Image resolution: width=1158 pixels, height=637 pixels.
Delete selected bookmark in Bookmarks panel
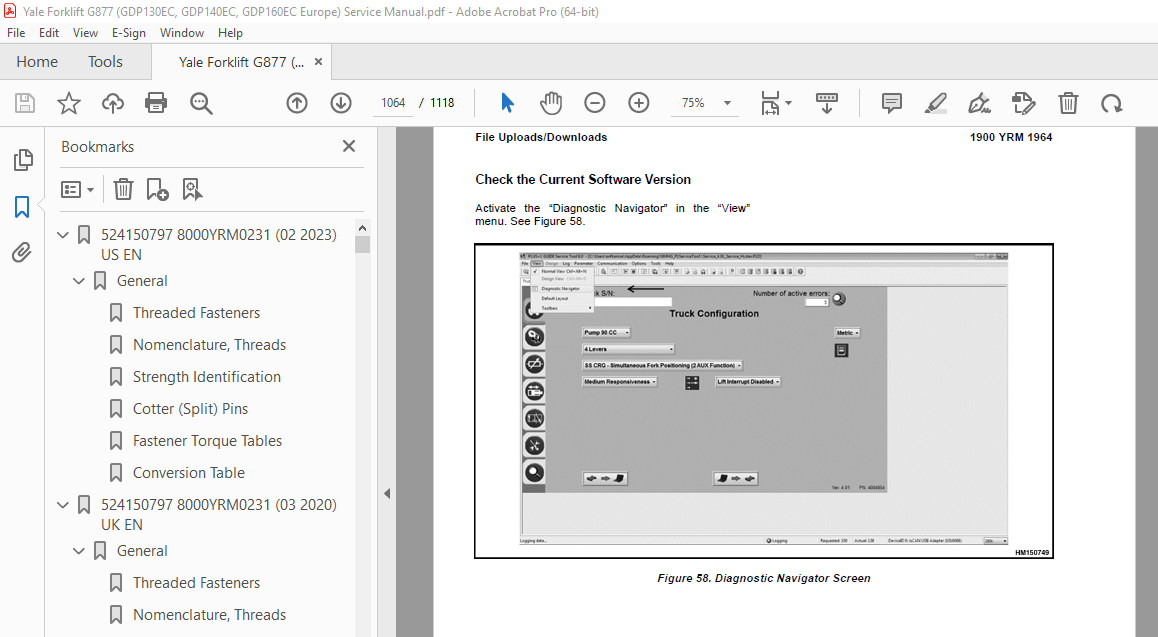coord(123,190)
